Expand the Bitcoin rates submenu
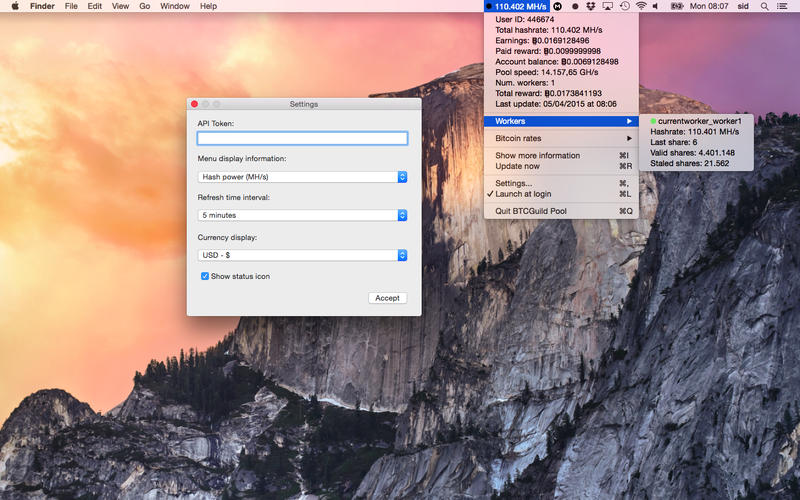The image size is (800, 500). tap(561, 138)
